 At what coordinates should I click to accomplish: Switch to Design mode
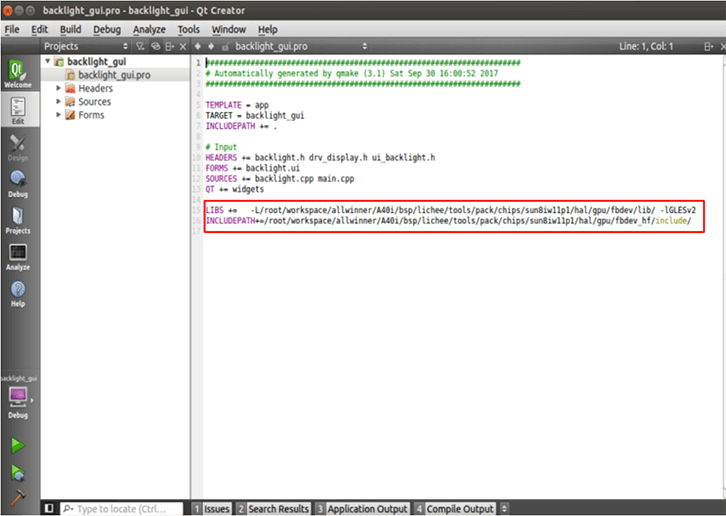coord(18,148)
